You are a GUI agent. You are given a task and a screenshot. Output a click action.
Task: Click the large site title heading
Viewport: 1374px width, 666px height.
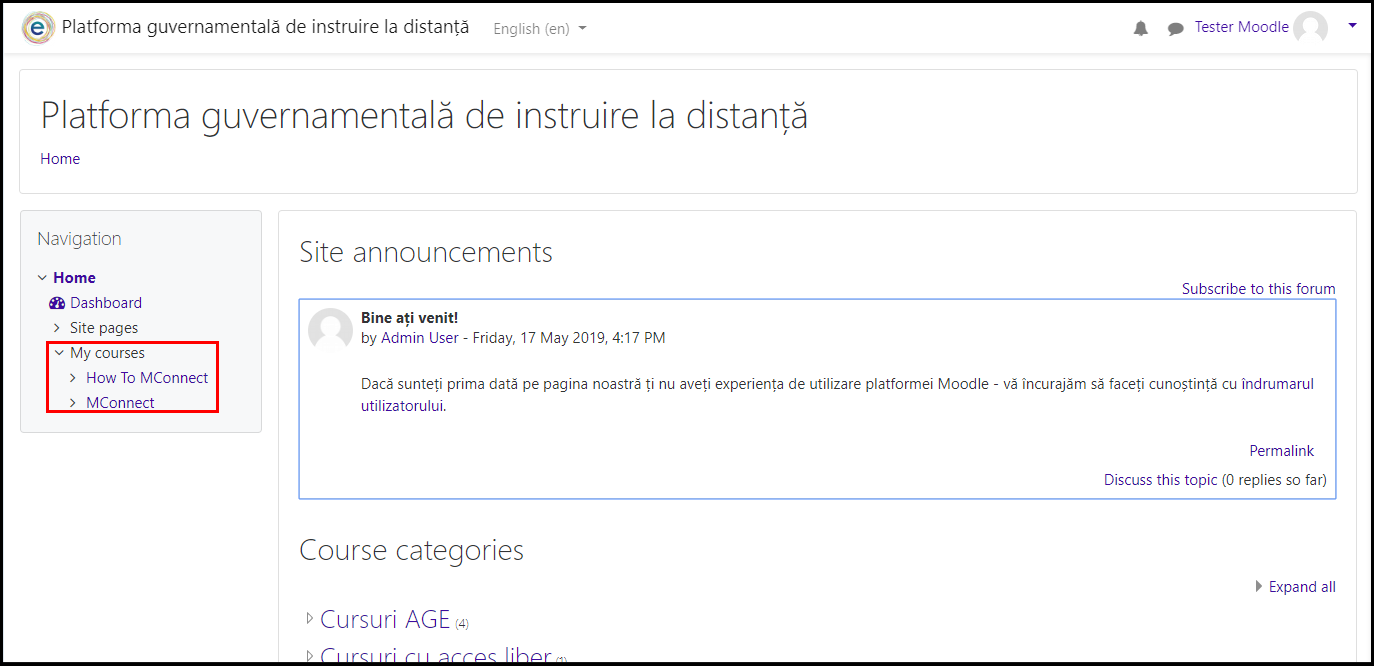tap(424, 116)
